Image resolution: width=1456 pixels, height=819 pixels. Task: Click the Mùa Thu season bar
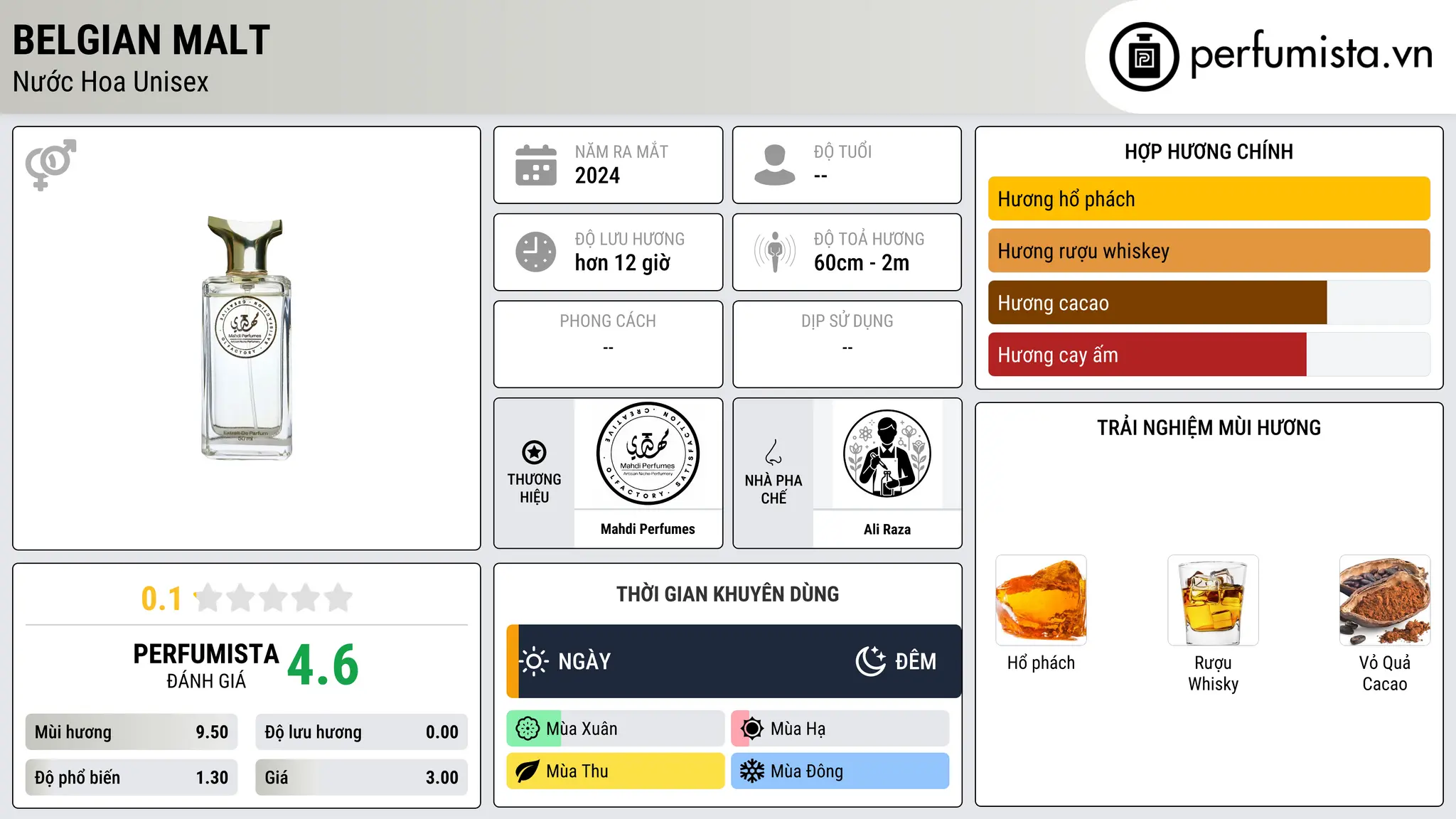pos(616,771)
